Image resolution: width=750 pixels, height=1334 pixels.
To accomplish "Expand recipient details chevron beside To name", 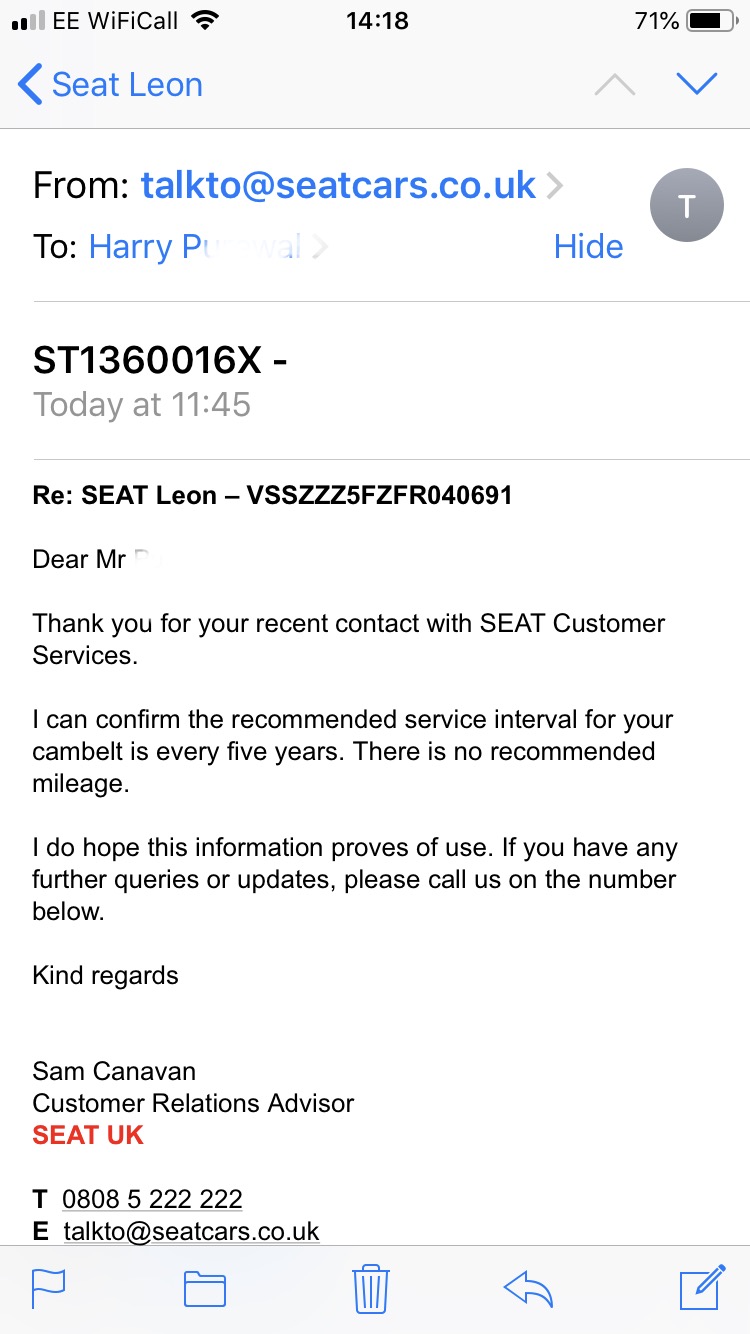I will click(319, 247).
